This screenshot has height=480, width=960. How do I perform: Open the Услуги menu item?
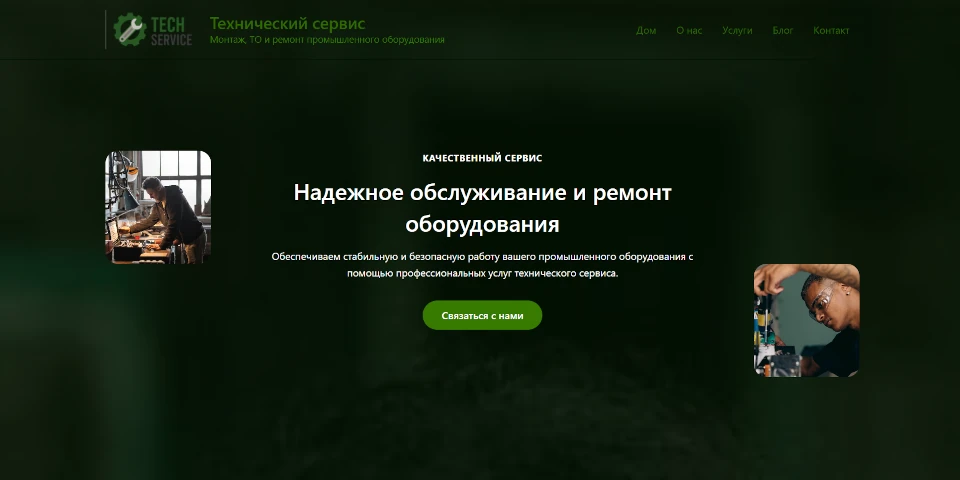coord(737,30)
